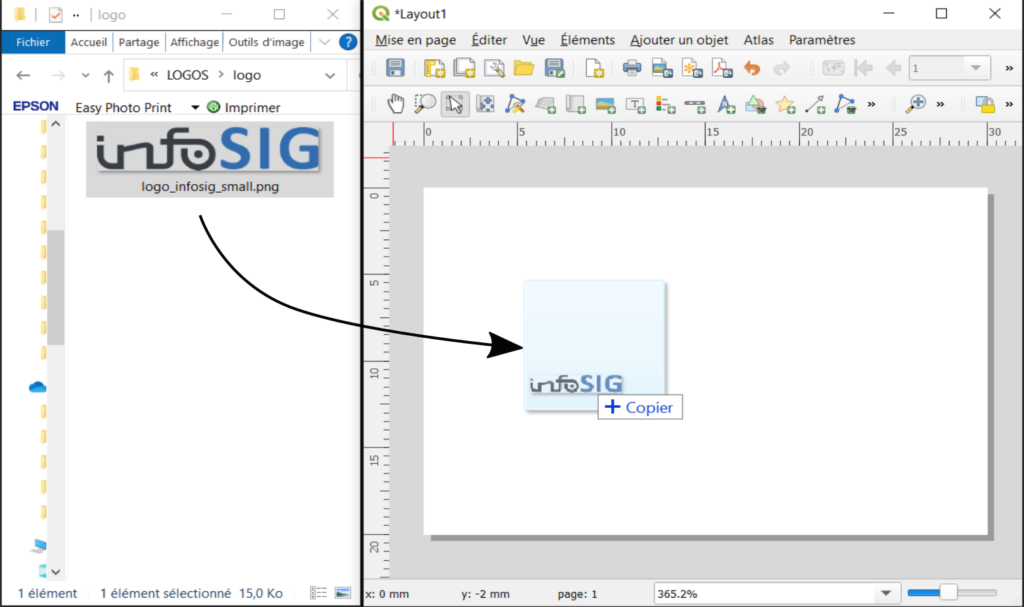
Task: Add a 3D map item
Action: pos(546,104)
